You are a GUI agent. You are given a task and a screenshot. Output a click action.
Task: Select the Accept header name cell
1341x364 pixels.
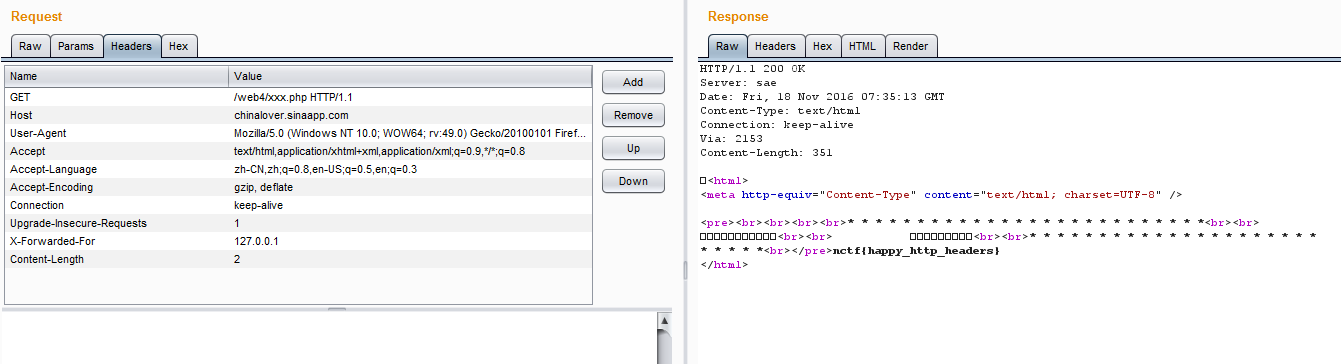(x=117, y=151)
